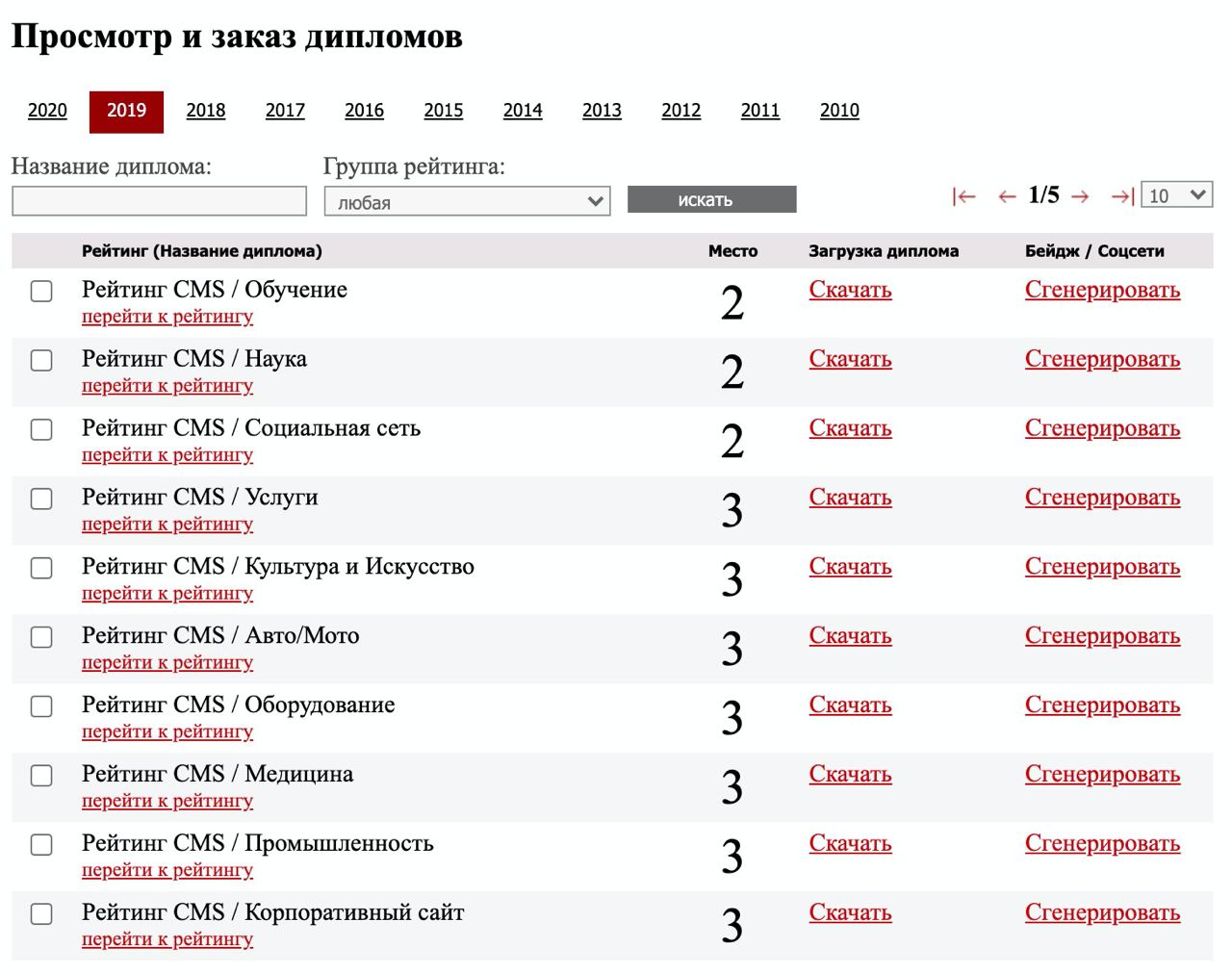Select Рейтинг CMS / Корпоративный сайт checkbox

[41, 914]
